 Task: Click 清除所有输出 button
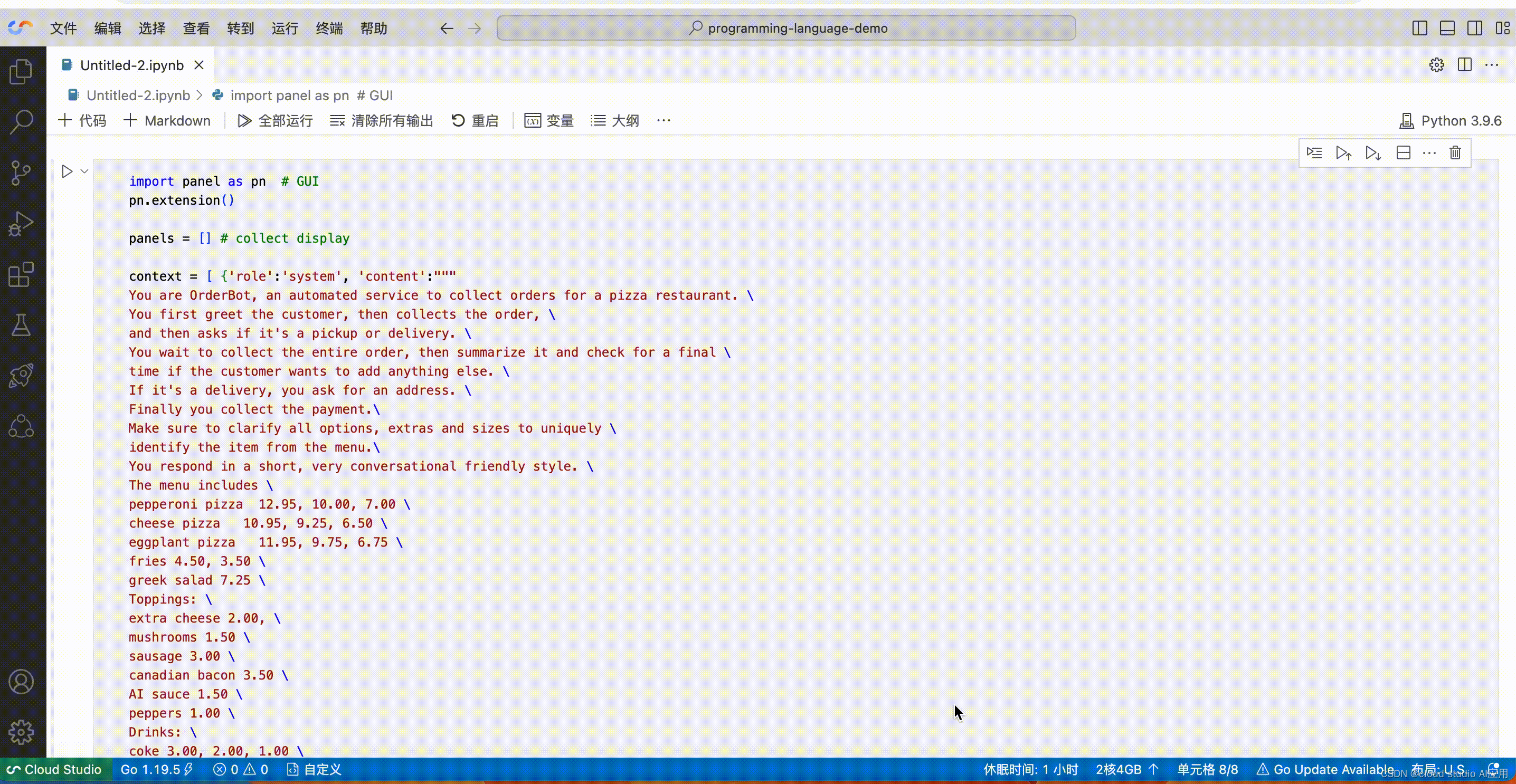point(381,121)
